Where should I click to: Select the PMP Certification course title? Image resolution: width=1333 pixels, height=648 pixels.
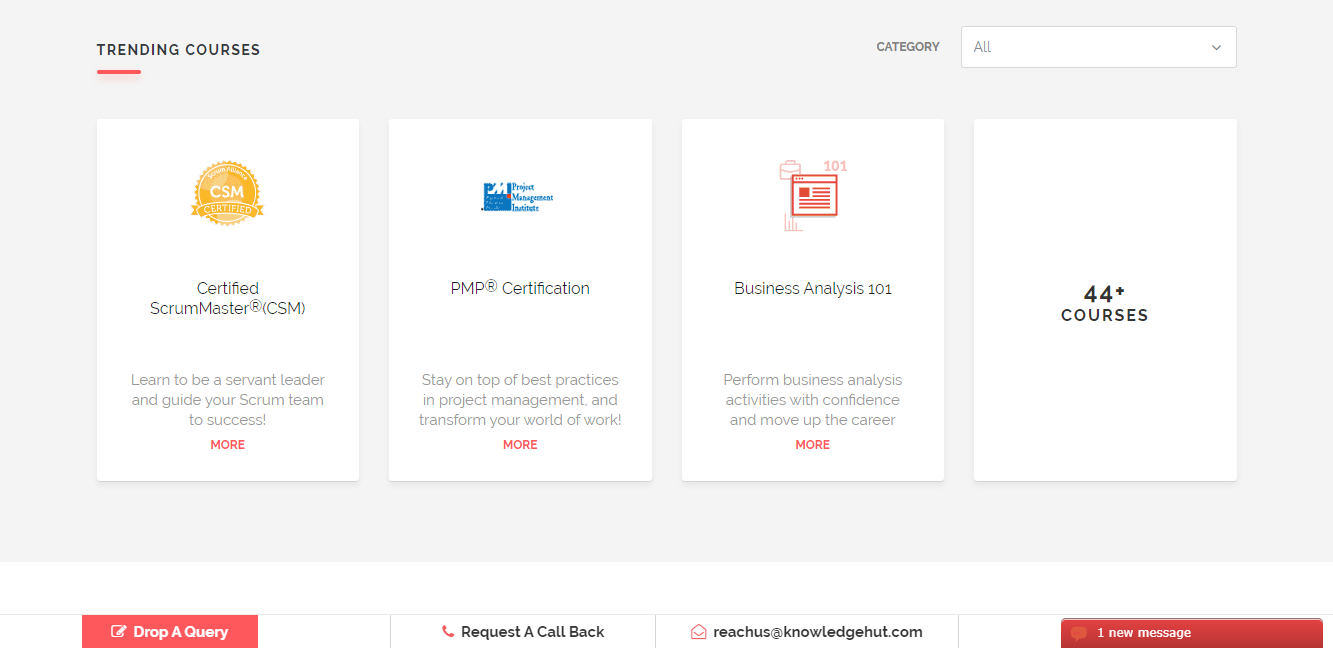click(x=519, y=288)
